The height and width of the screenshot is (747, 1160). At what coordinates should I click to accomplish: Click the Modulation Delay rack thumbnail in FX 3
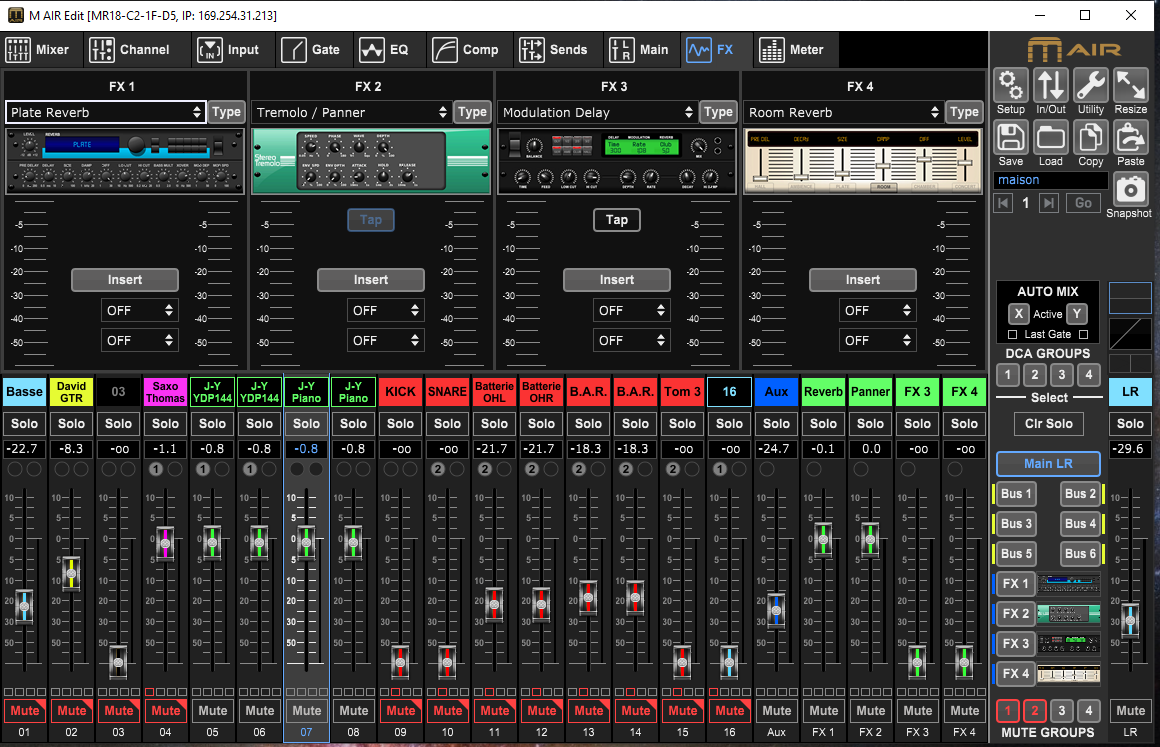[617, 162]
